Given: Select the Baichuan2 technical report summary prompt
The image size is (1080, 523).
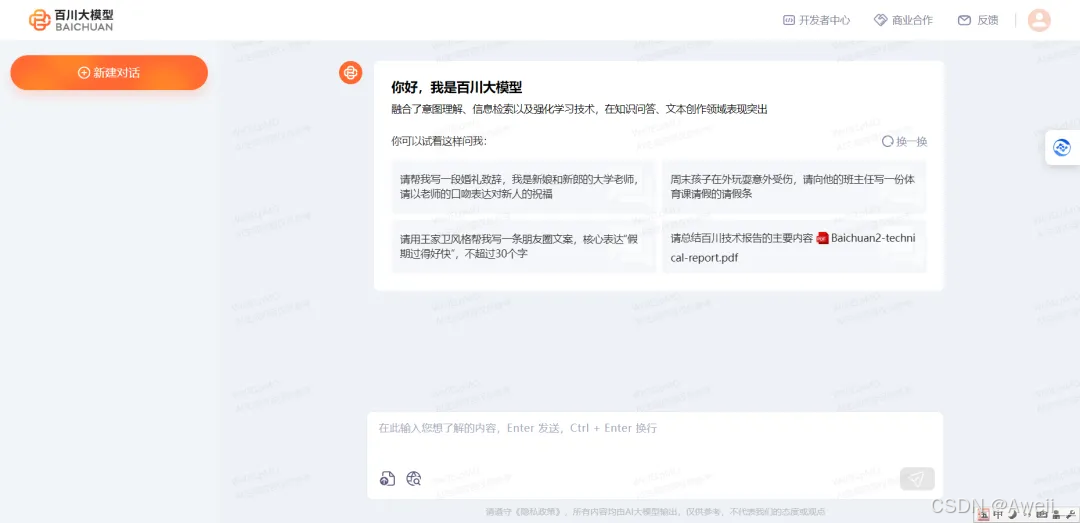Looking at the screenshot, I should (793, 246).
